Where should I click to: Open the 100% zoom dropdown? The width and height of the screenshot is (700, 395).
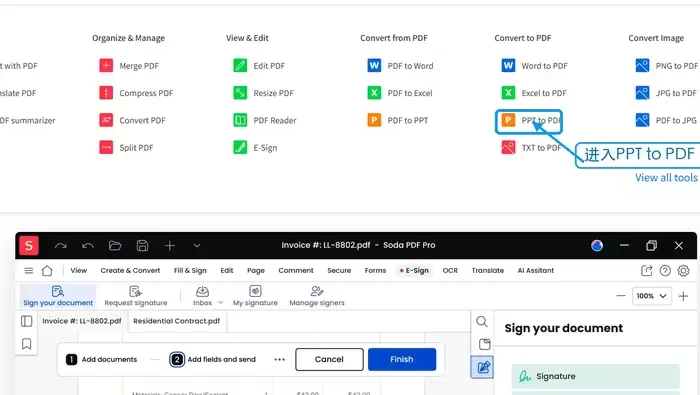[652, 296]
